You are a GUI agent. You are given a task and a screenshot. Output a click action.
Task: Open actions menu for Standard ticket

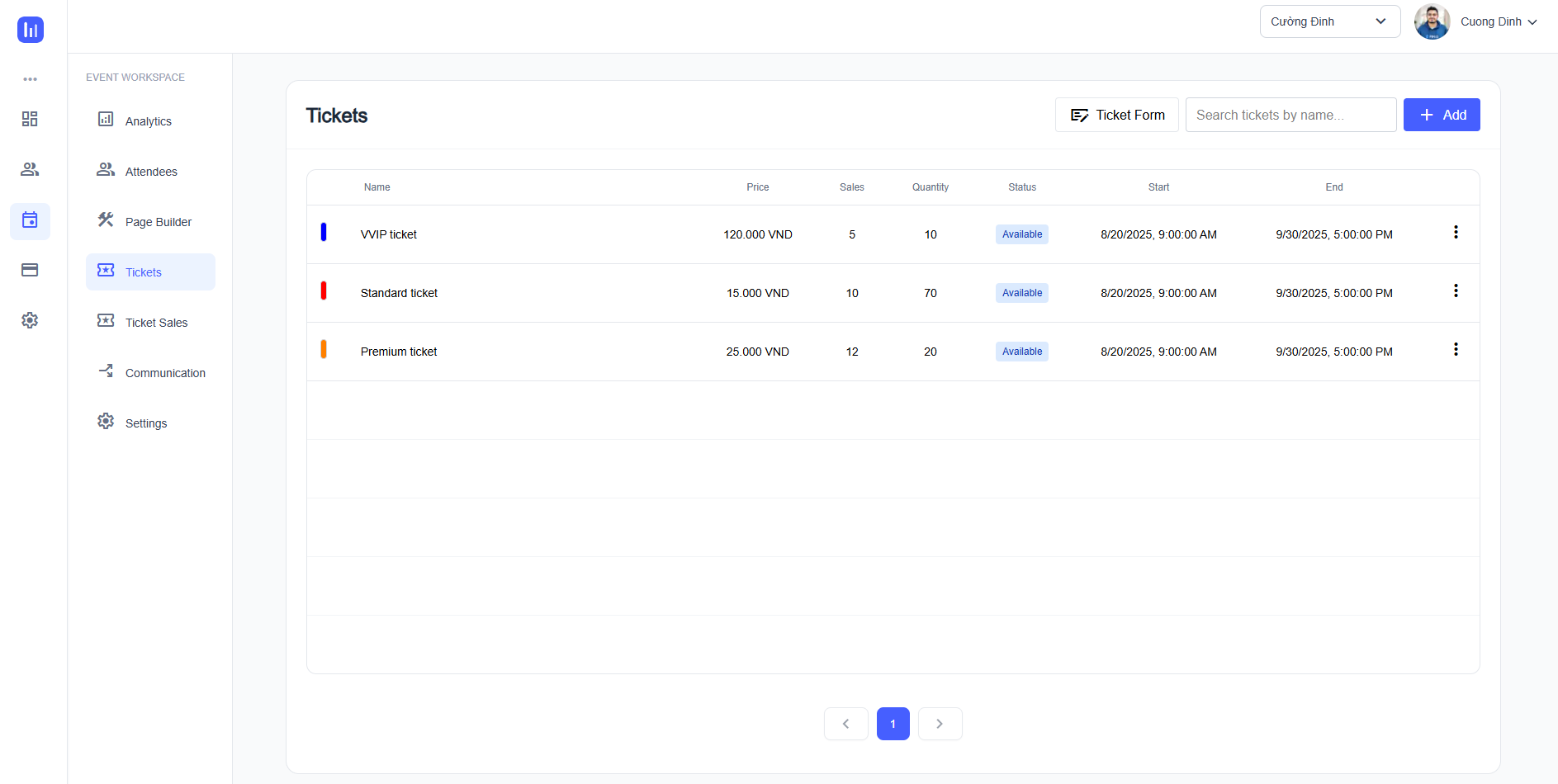tap(1456, 291)
